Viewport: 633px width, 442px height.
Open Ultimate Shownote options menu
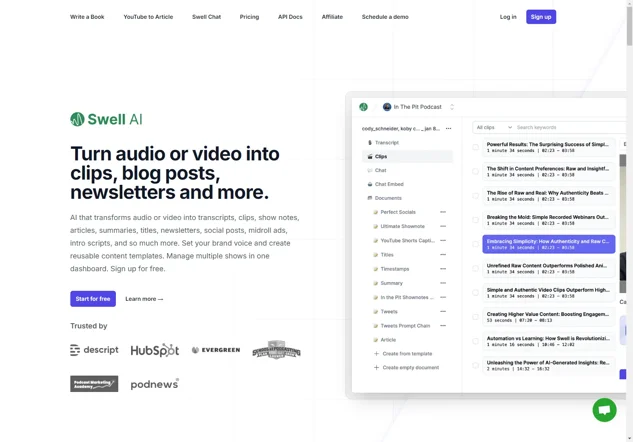pyautogui.click(x=443, y=226)
